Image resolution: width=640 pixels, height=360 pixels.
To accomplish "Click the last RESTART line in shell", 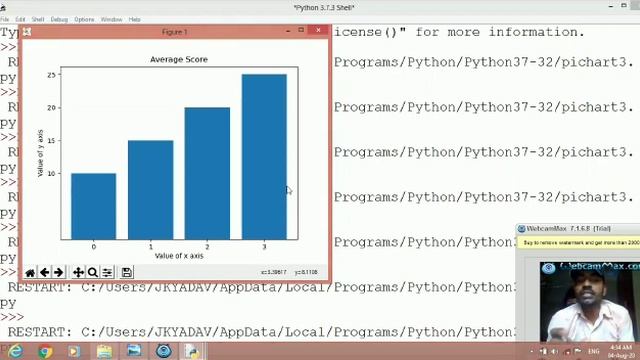I will click(x=261, y=332).
